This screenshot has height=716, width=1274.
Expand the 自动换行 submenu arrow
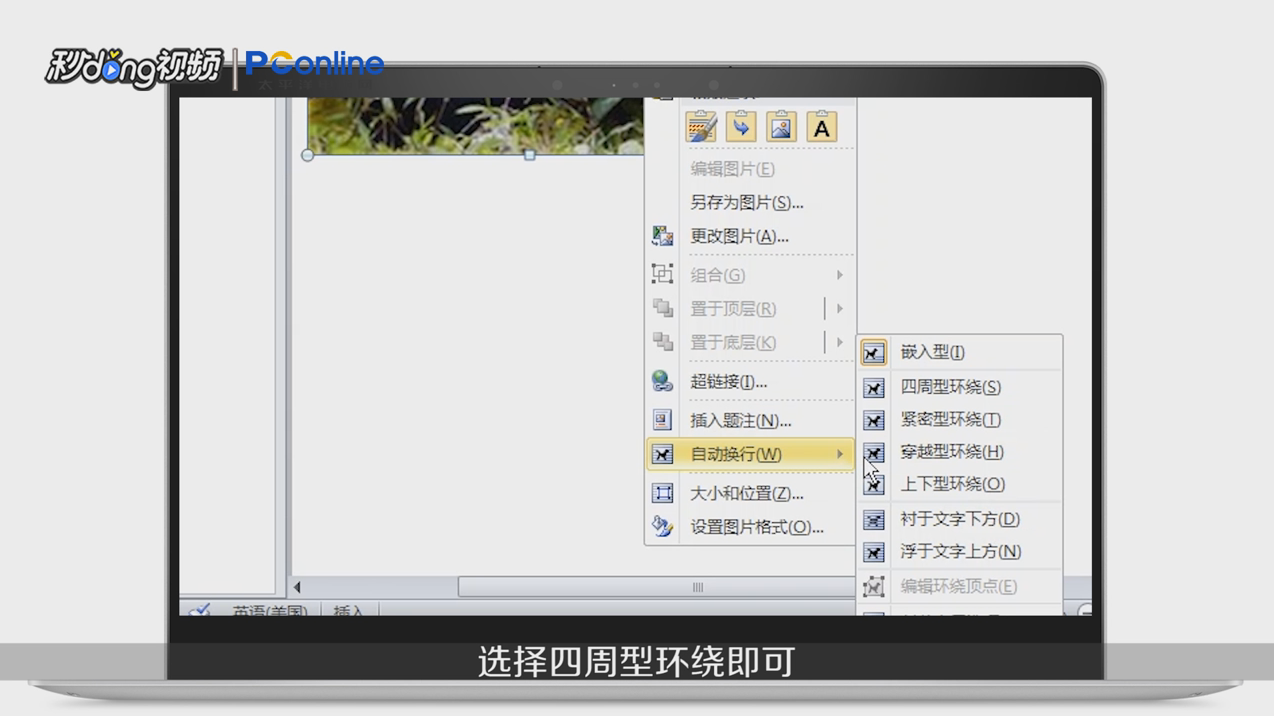coord(839,454)
